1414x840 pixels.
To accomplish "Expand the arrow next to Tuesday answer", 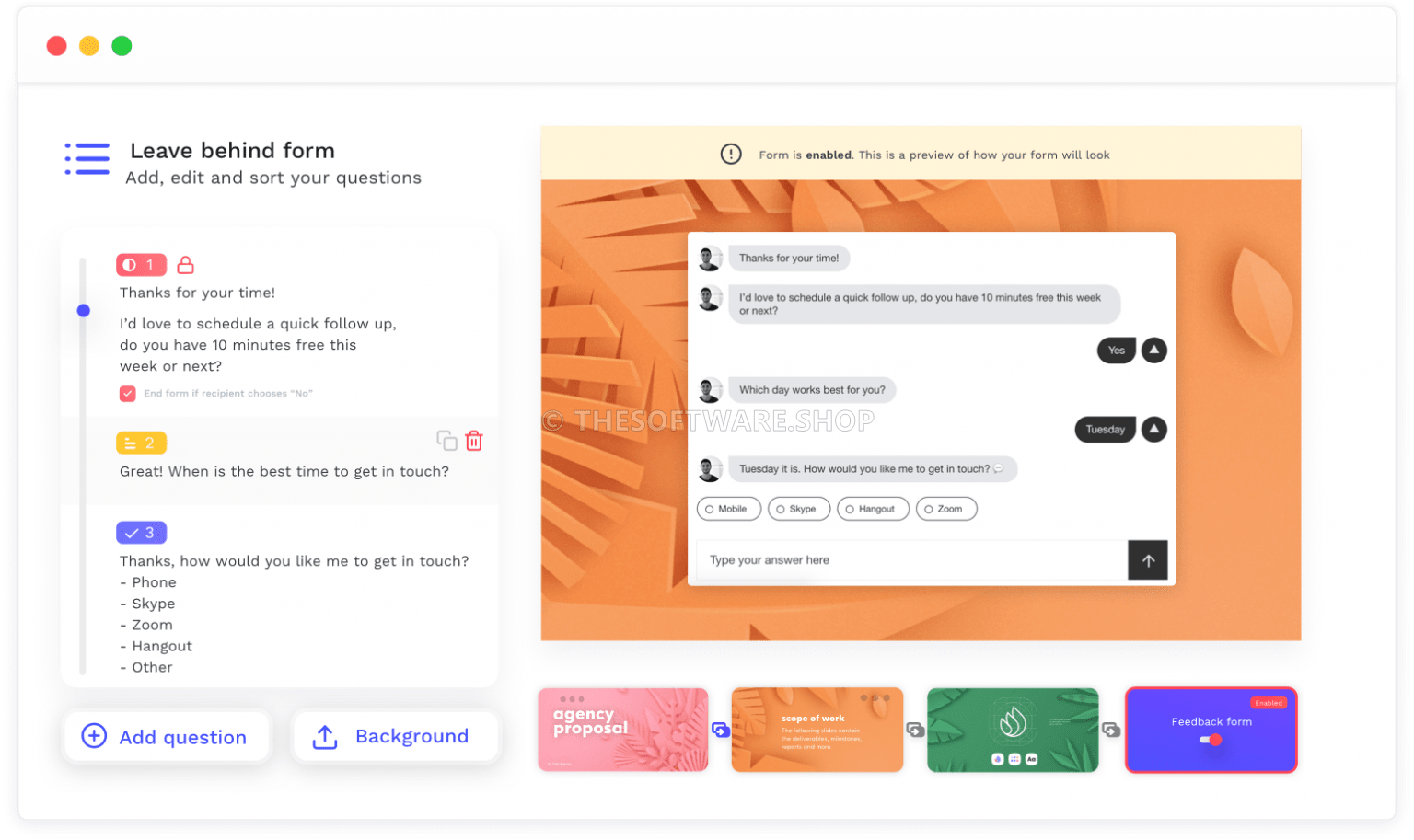I will (1153, 430).
